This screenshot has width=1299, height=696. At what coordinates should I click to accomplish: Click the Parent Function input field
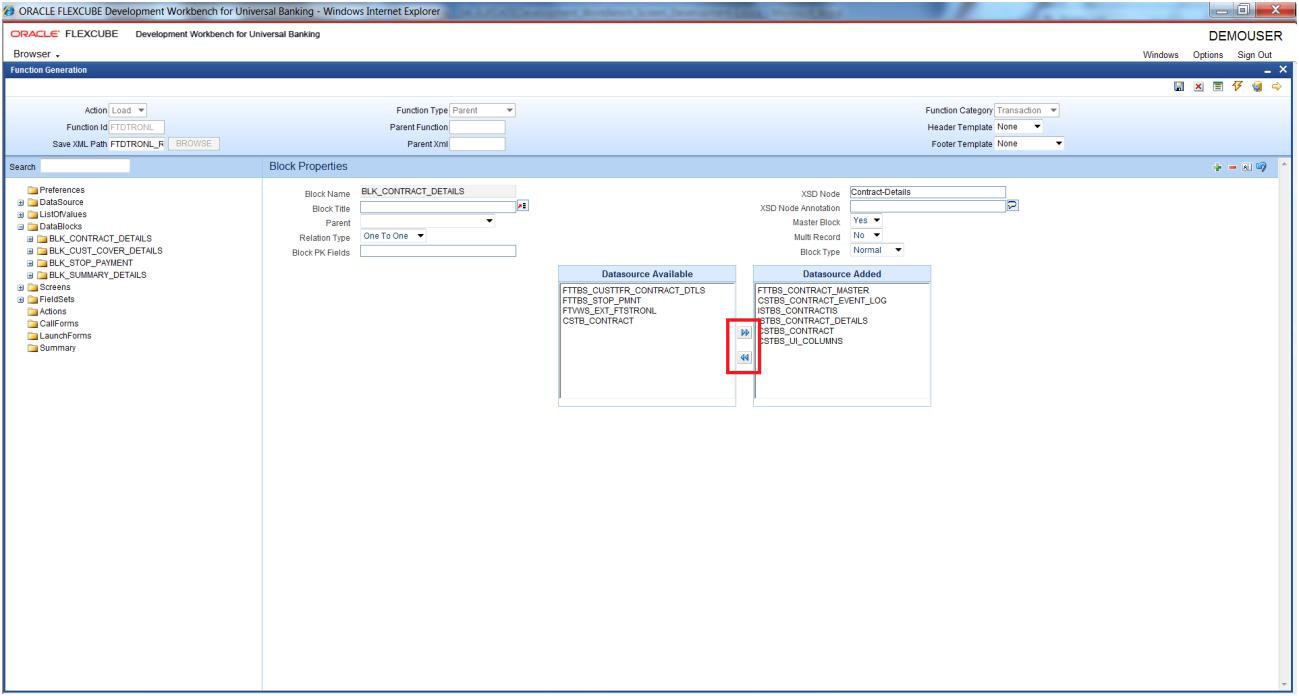tap(477, 126)
